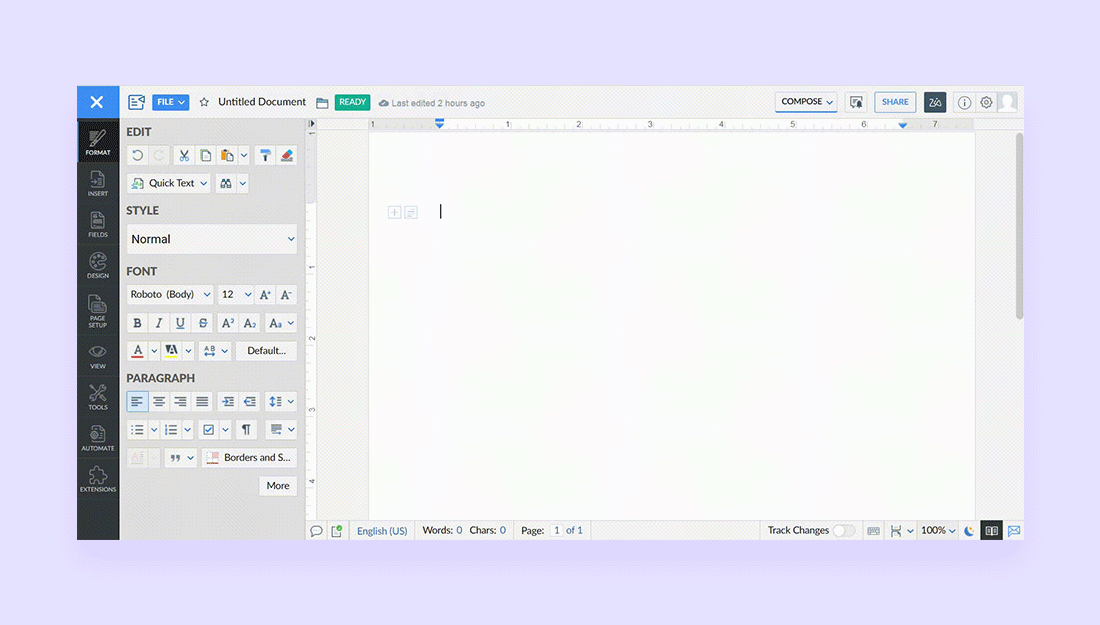The width and height of the screenshot is (1100, 625).
Task: Click the More button under Paragraph section
Action: tap(277, 486)
